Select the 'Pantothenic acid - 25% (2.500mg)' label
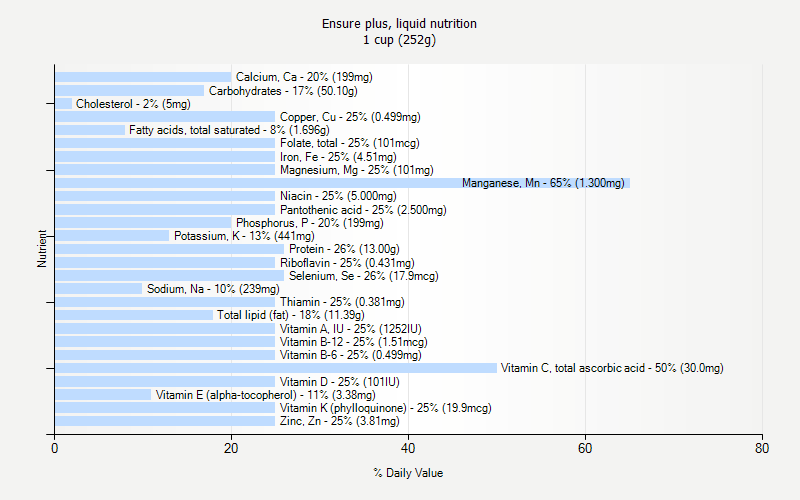This screenshot has width=800, height=500. [x=363, y=210]
